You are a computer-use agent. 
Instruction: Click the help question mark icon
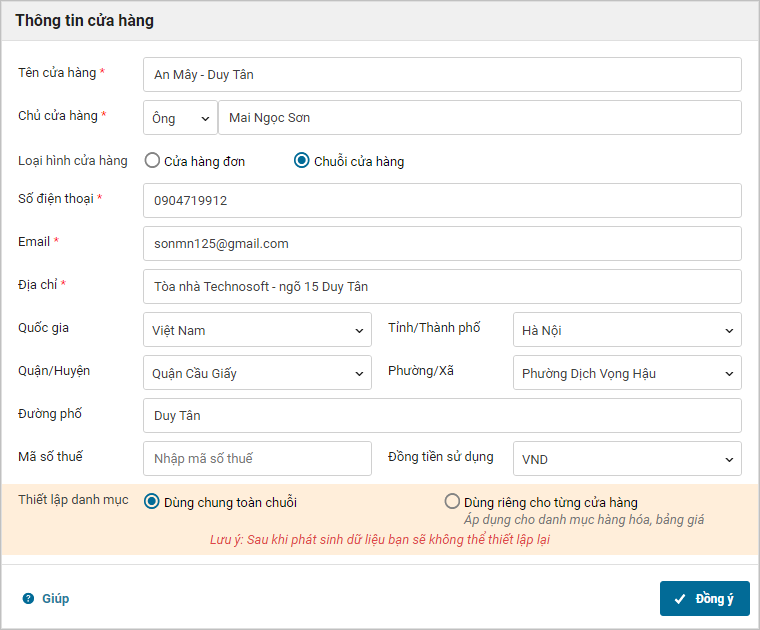(x=28, y=599)
